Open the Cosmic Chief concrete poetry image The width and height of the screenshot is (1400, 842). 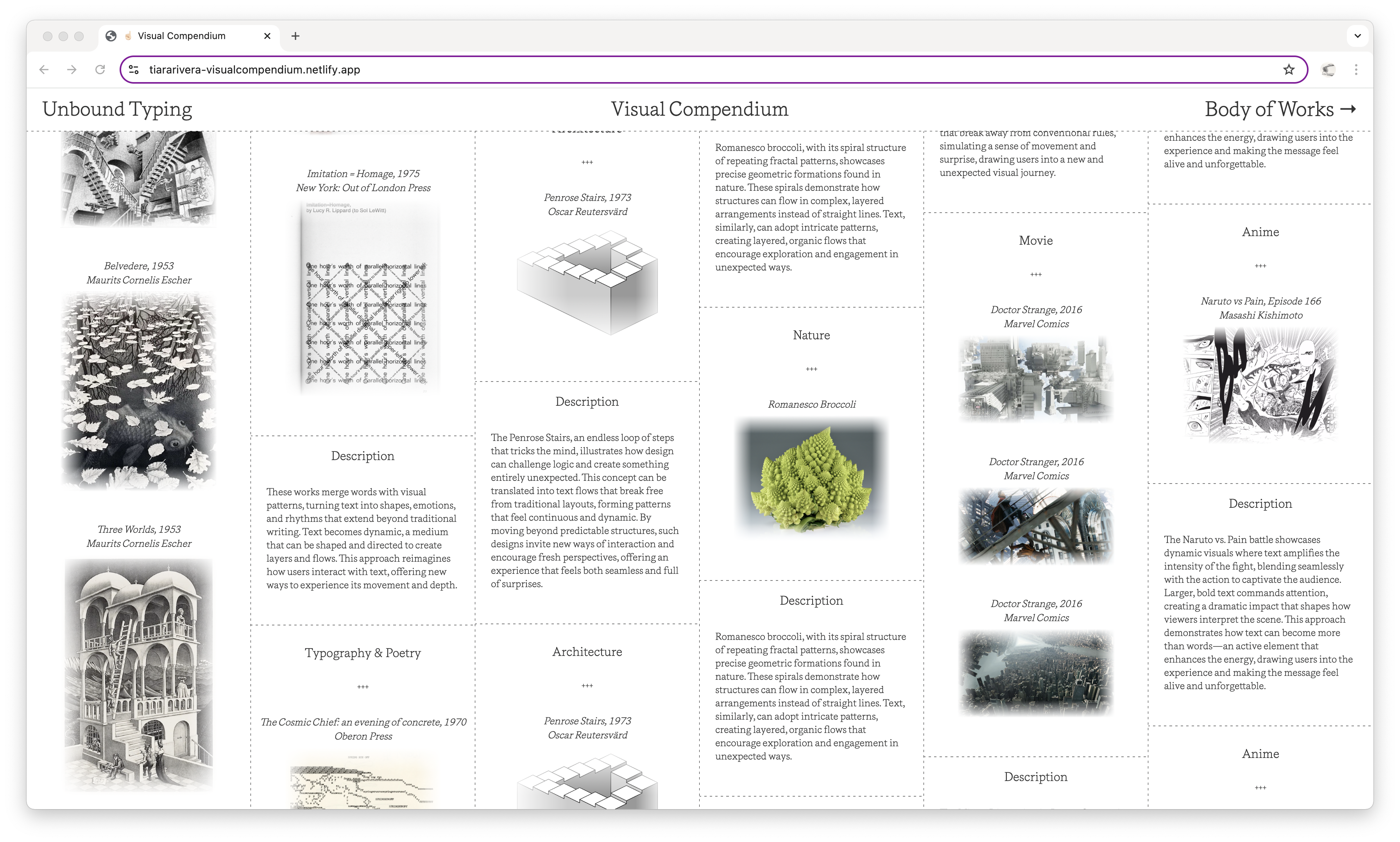(363, 780)
